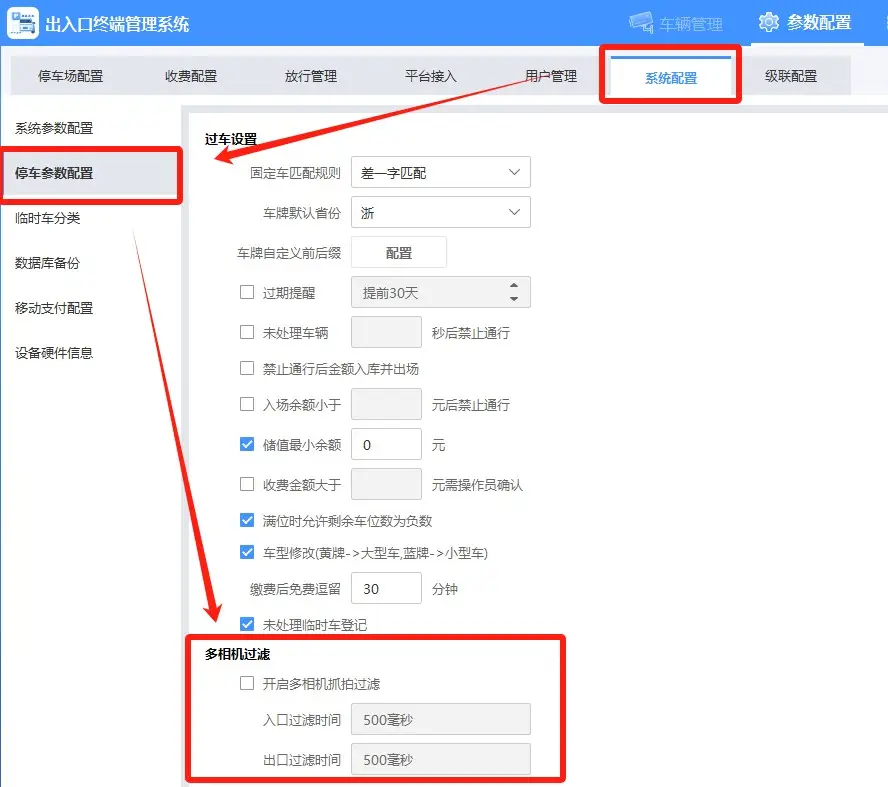
Task: Click the 车辆管理 camera icon
Action: coord(640,23)
